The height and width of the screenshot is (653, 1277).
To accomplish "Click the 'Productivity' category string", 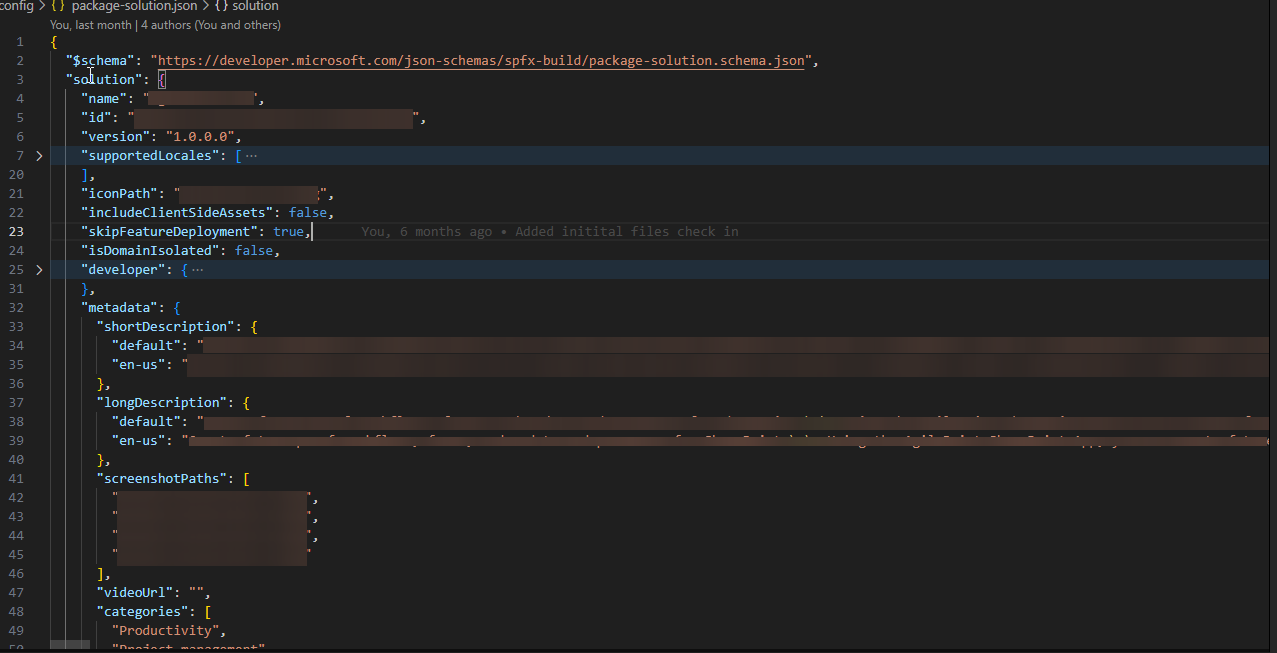I will 164,630.
